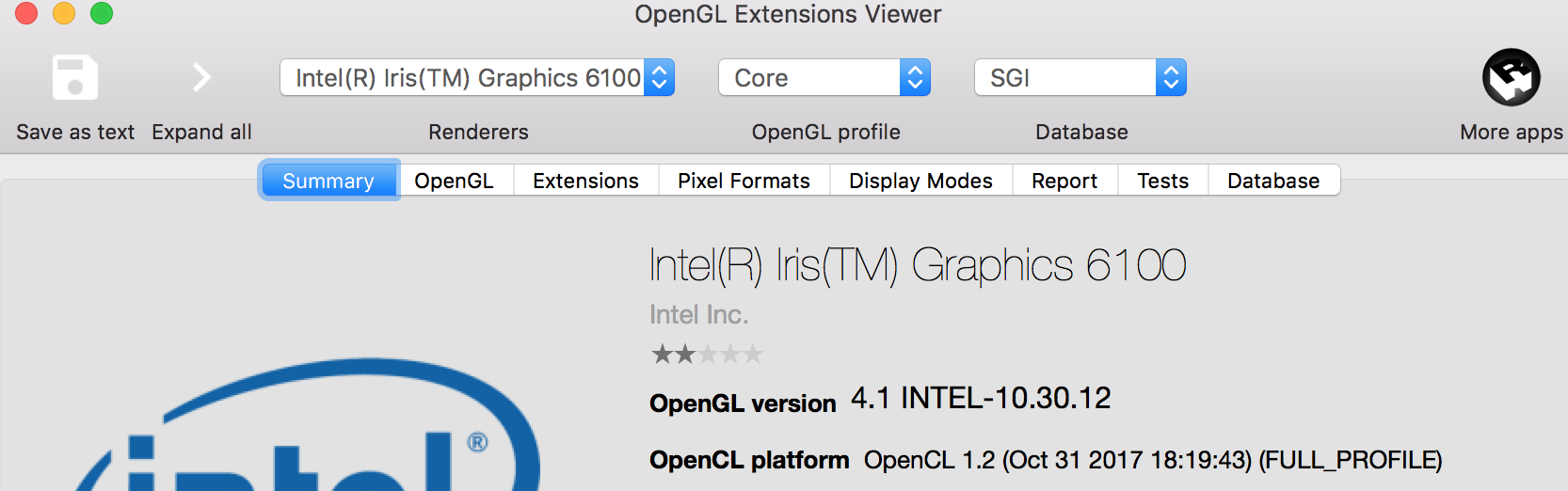
Task: Click the OpenGL profile caption text
Action: (825, 133)
